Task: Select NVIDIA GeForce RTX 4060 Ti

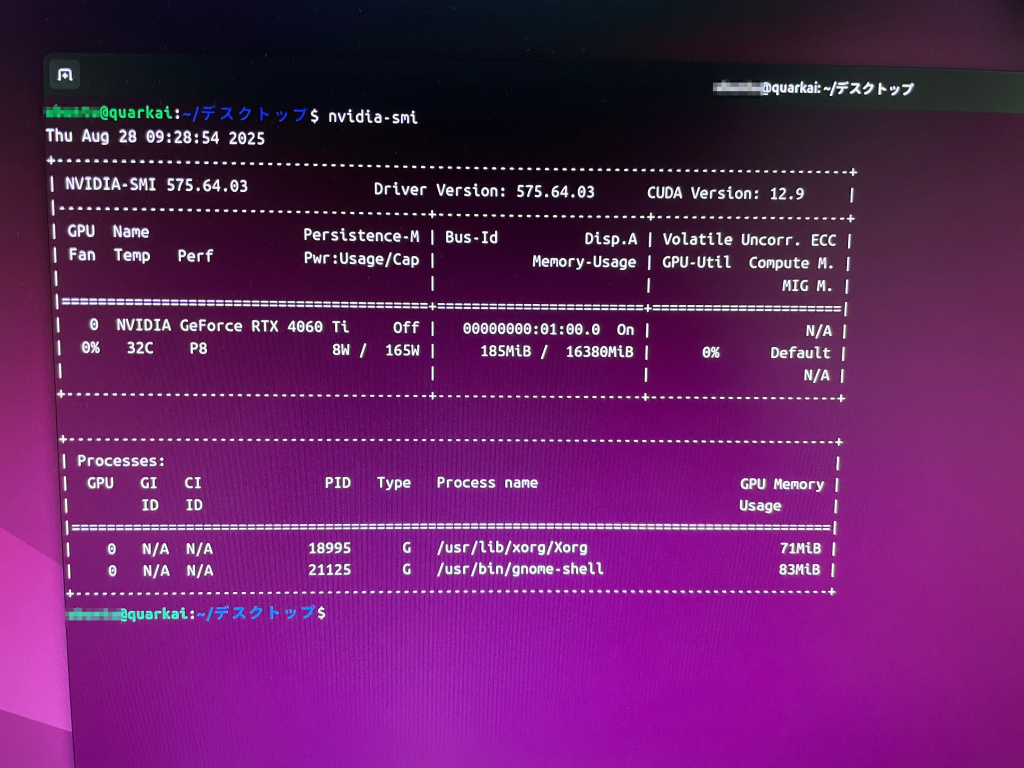Action: click(x=232, y=326)
